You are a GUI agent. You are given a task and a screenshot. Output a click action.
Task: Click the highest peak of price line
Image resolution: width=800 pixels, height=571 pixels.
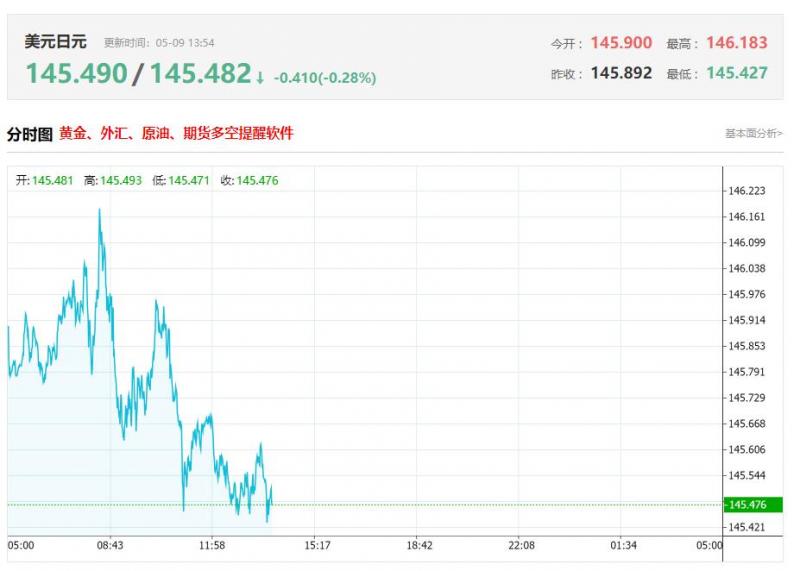pos(99,210)
